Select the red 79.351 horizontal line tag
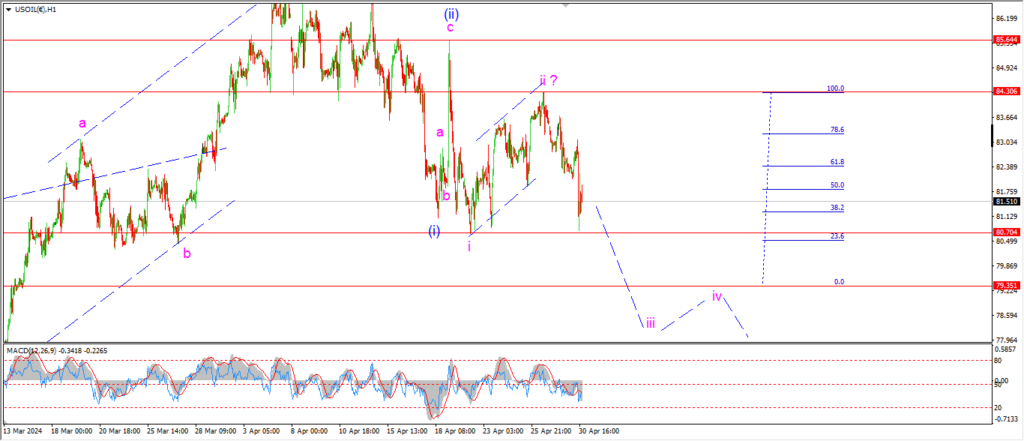 pyautogui.click(x=1006, y=286)
